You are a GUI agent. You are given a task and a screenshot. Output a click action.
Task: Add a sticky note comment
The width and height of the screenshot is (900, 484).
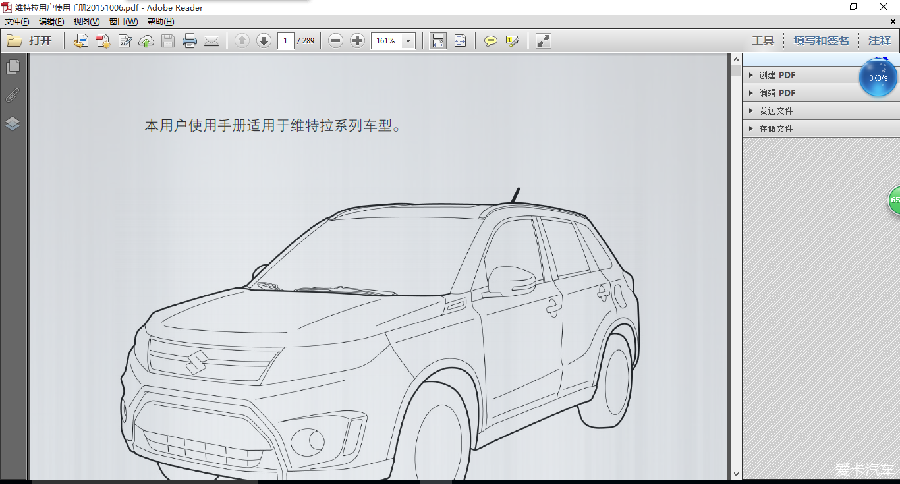pyautogui.click(x=490, y=41)
